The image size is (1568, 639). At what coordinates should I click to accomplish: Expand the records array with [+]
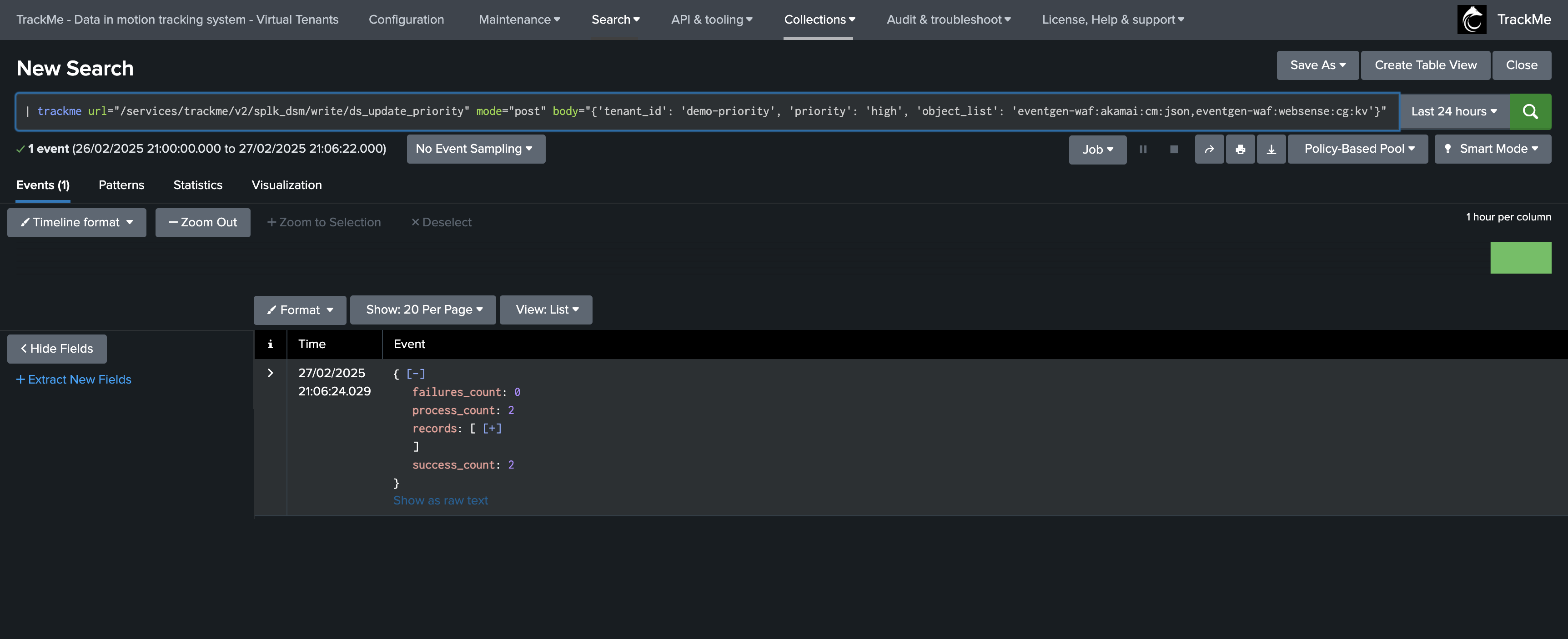pyautogui.click(x=492, y=429)
